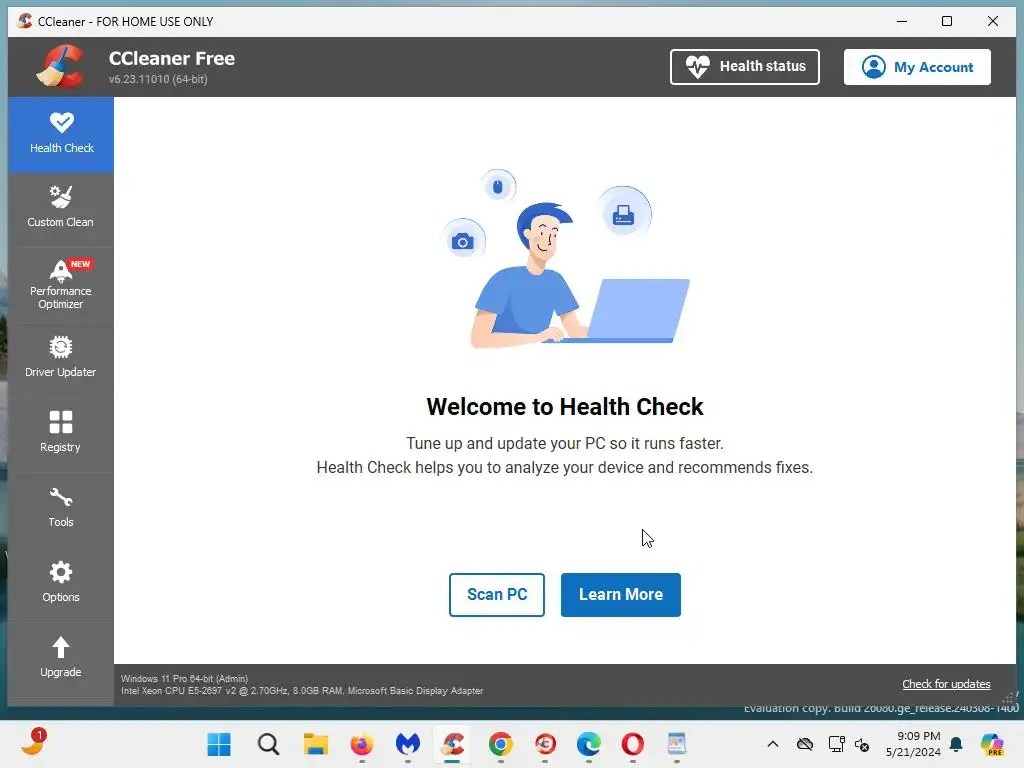Launch Opera browser from taskbar

point(632,744)
